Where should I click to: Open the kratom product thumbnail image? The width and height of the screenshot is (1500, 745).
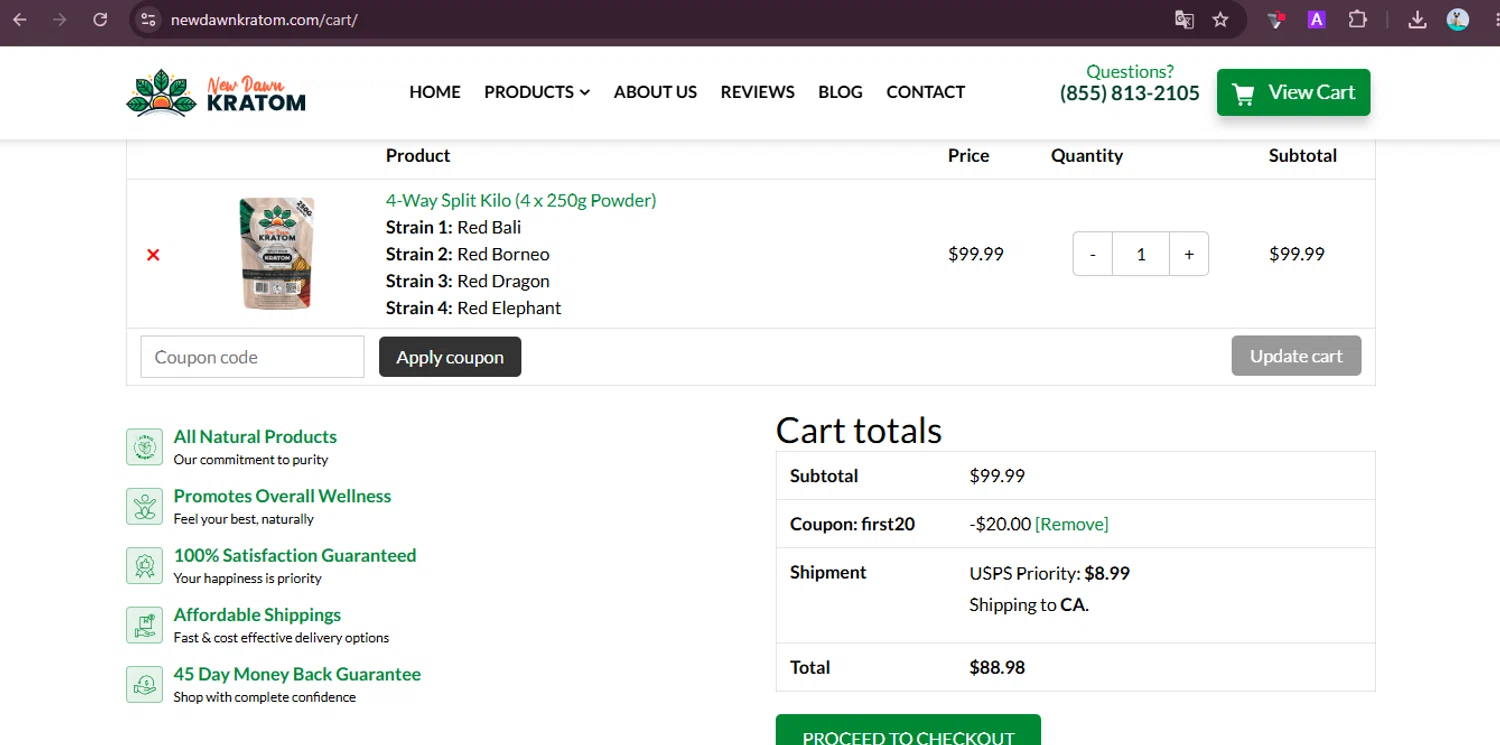pyautogui.click(x=277, y=253)
